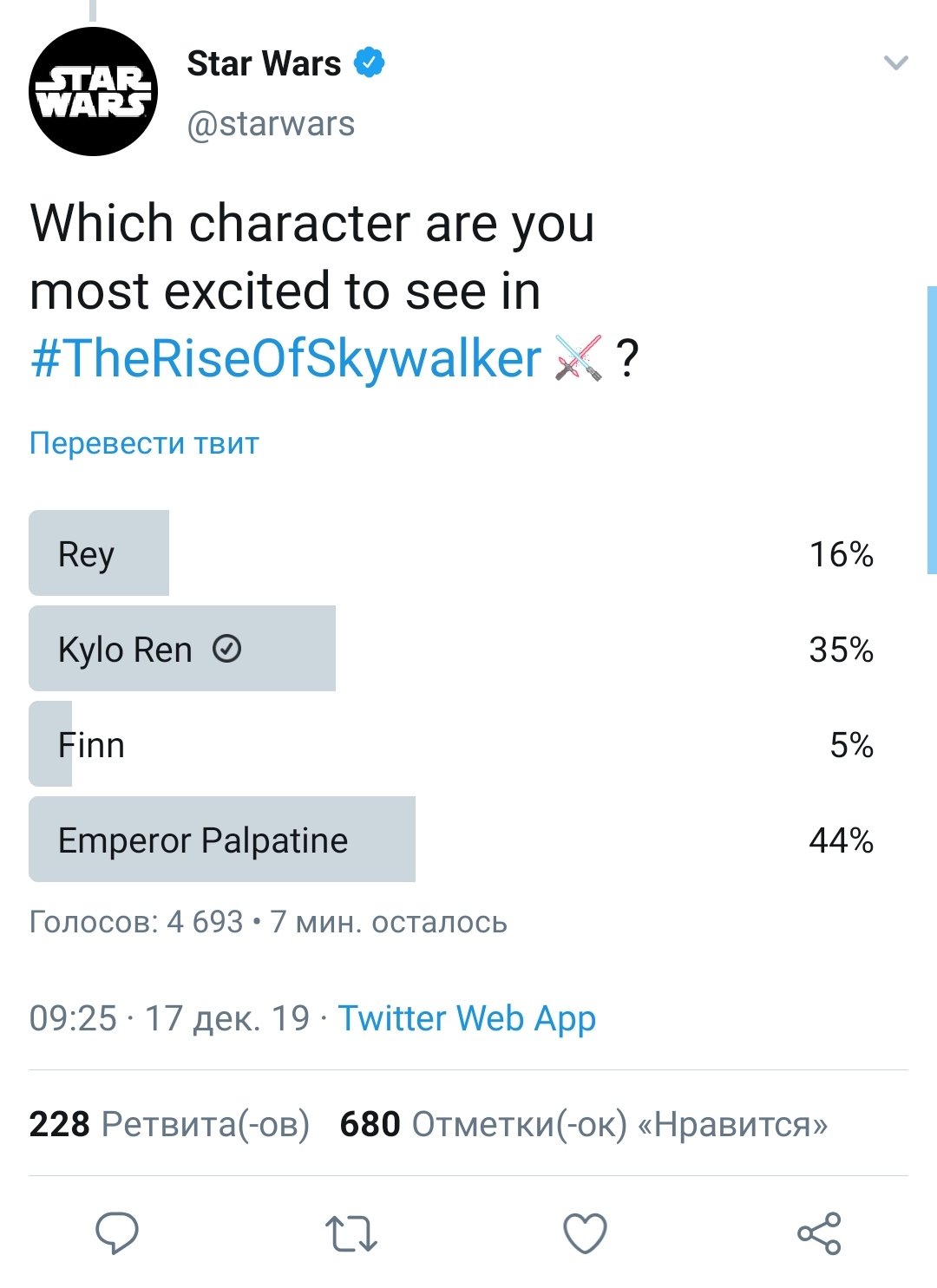Share the tweet via share icon
The width and height of the screenshot is (937, 1288).
[x=819, y=1233]
